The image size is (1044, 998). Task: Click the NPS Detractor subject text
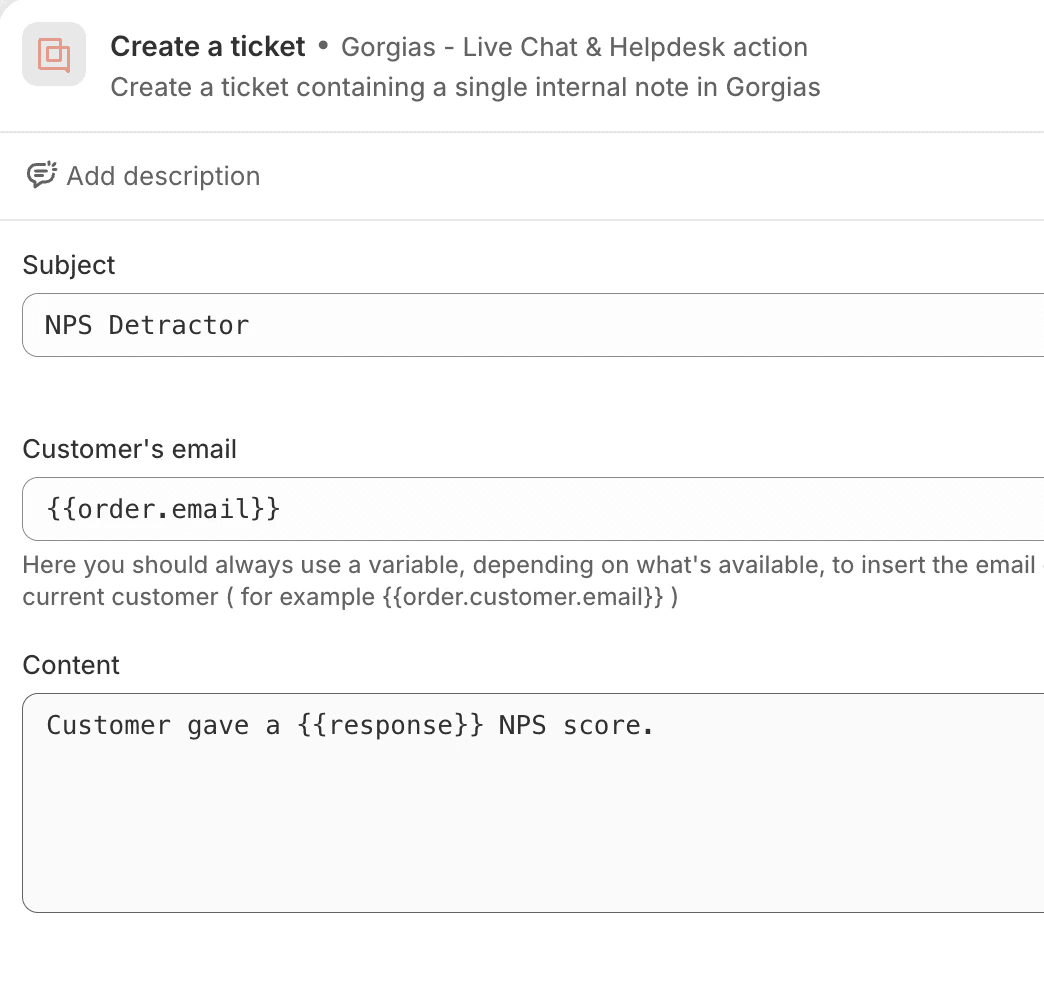[147, 325]
